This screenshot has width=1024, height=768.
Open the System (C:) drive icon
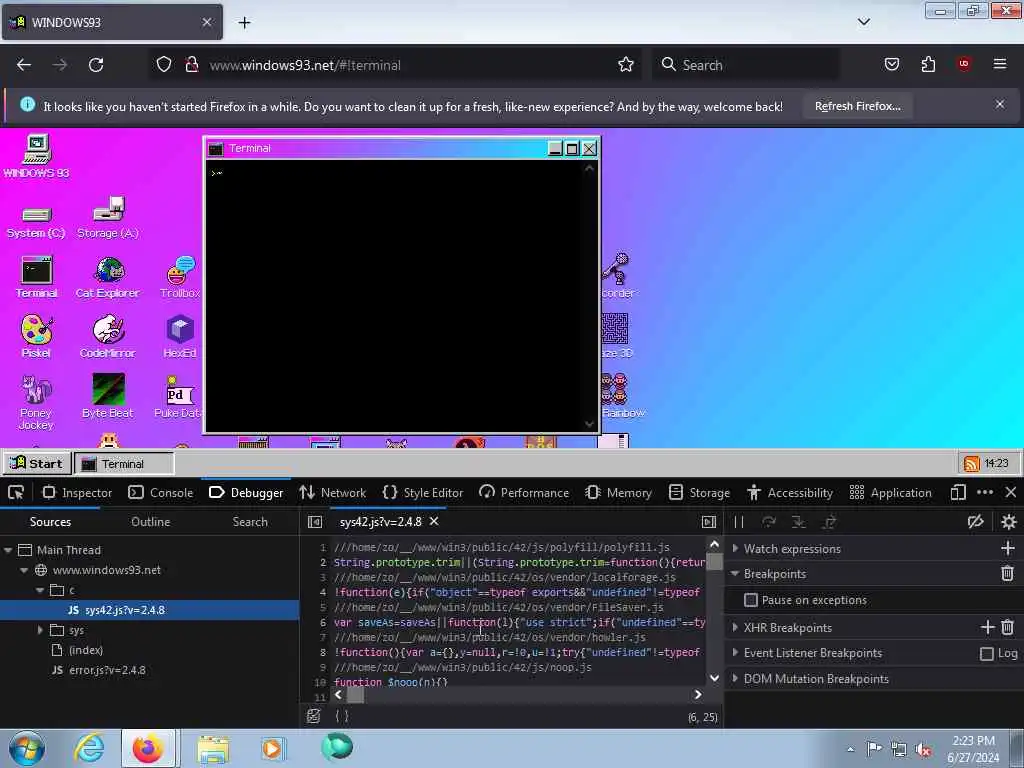[36, 222]
